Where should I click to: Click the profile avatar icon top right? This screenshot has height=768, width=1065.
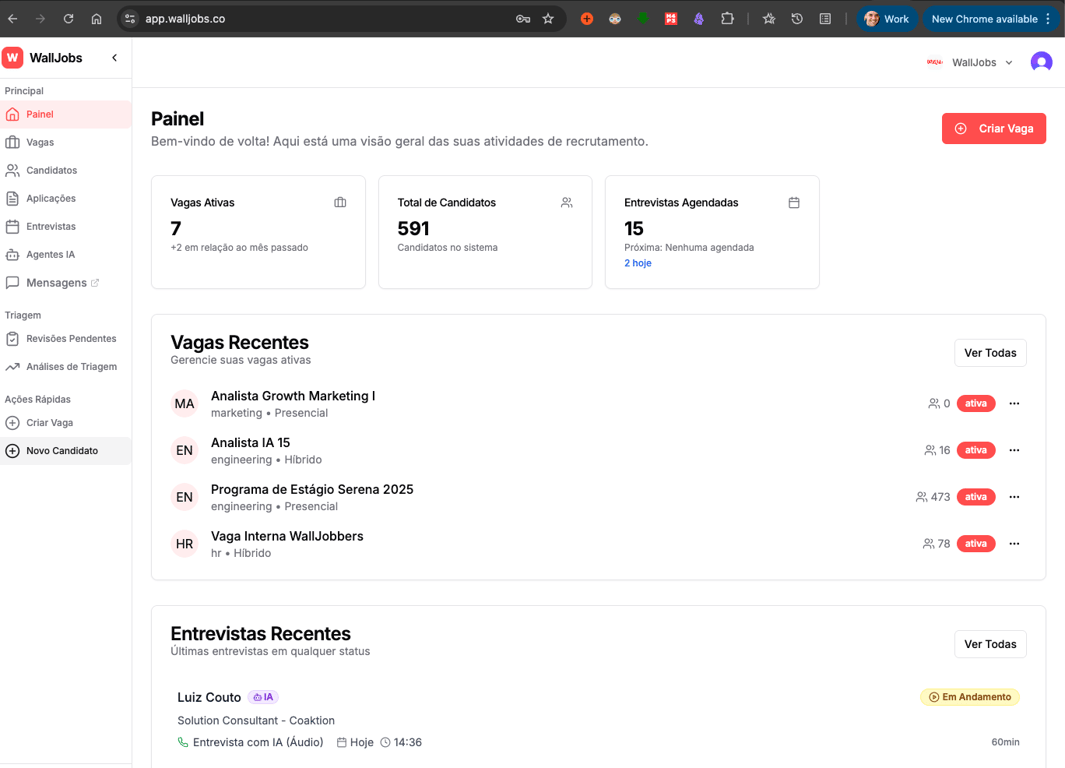click(x=1041, y=62)
